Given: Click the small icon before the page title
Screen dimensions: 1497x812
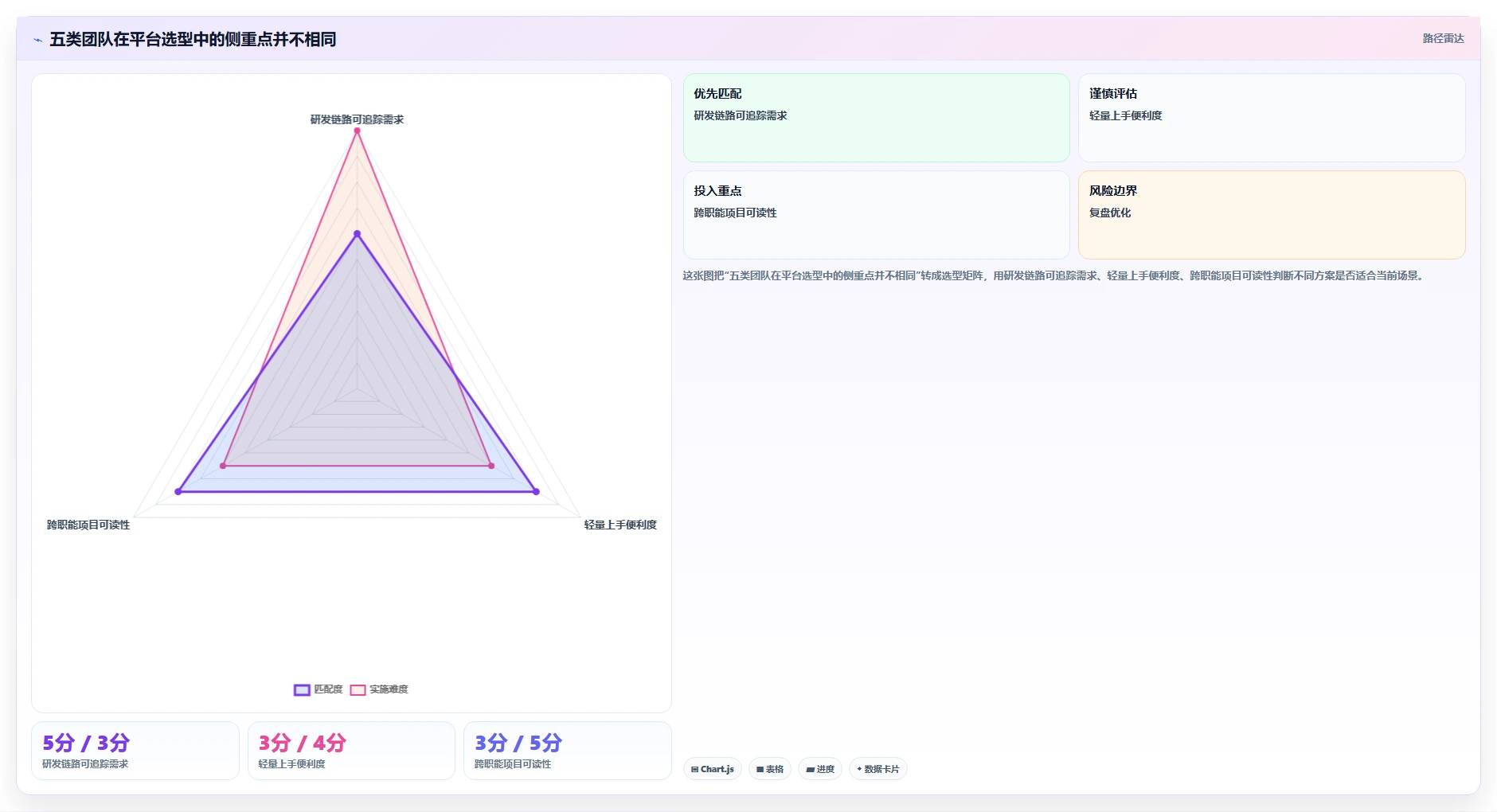Looking at the screenshot, I should tap(37, 40).
